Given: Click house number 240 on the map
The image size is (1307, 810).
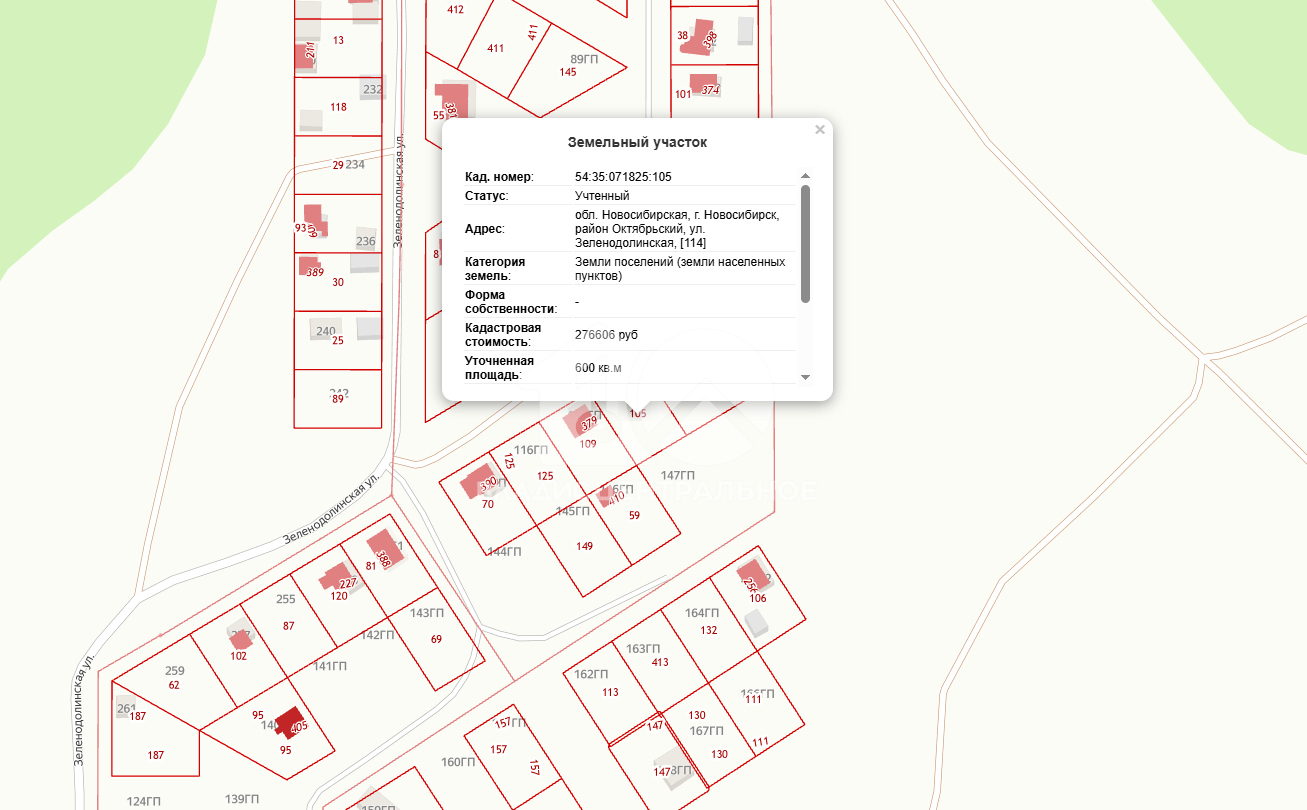Looking at the screenshot, I should [x=326, y=331].
